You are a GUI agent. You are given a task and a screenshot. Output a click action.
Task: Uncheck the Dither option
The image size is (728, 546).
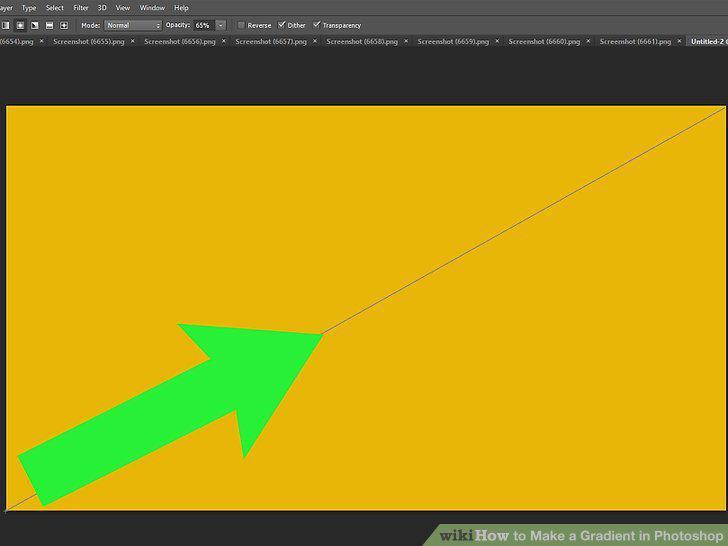tap(281, 25)
